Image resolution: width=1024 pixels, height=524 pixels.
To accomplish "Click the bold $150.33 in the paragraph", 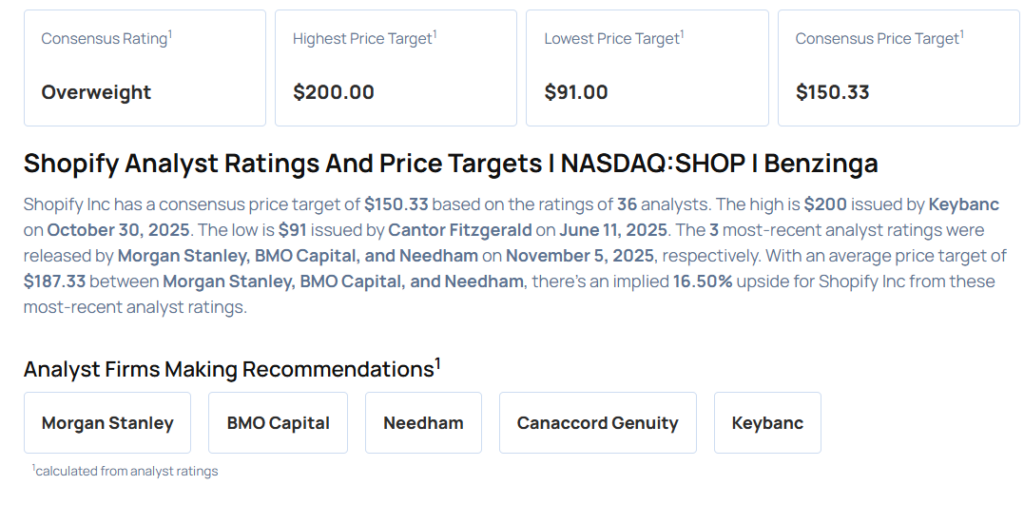I will [396, 204].
